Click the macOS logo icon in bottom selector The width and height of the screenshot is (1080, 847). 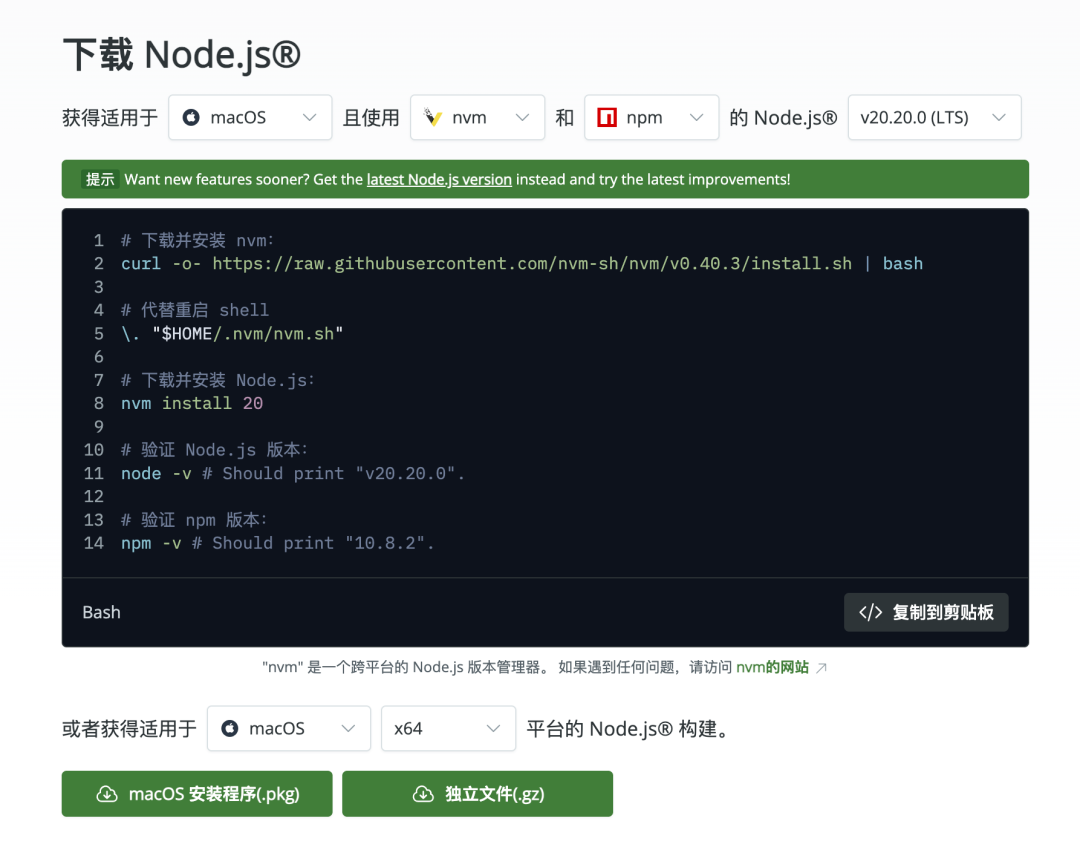(x=229, y=729)
